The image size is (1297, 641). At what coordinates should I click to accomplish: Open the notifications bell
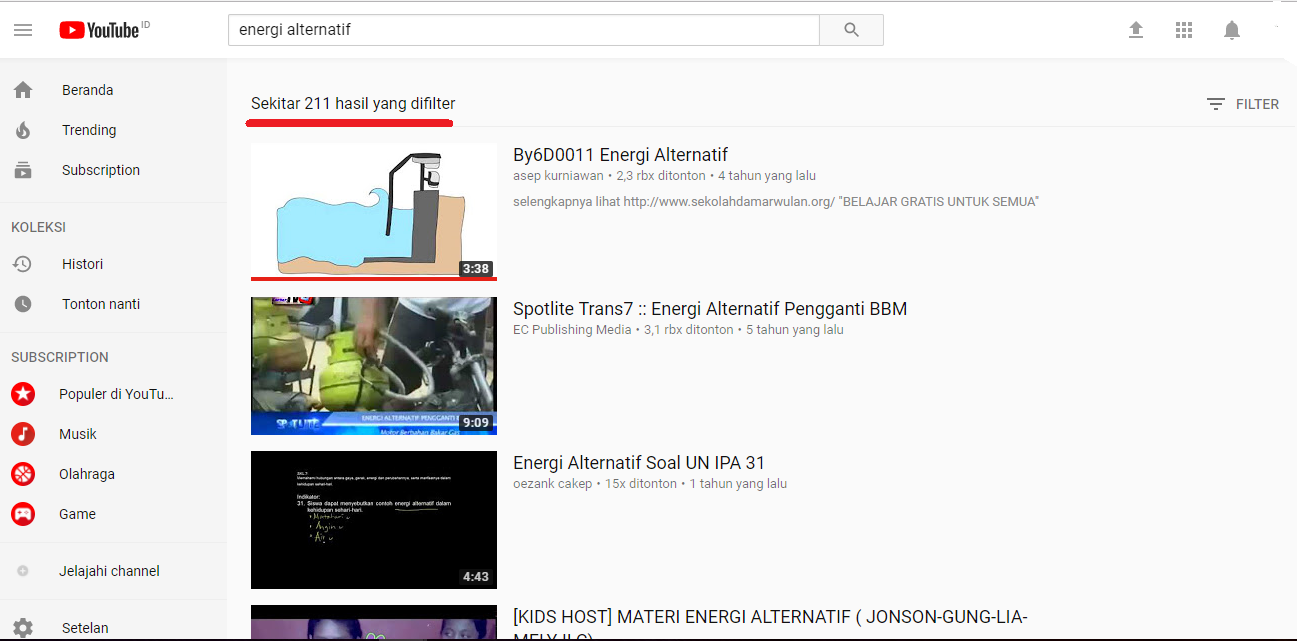[x=1232, y=30]
